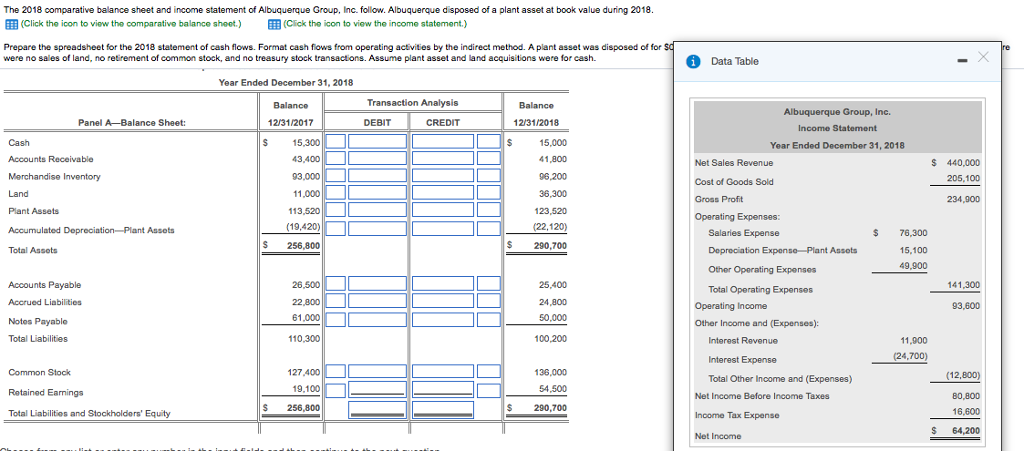Click Accrued Liabilities credit reference box
The width and height of the screenshot is (1024, 451).
click(x=488, y=301)
